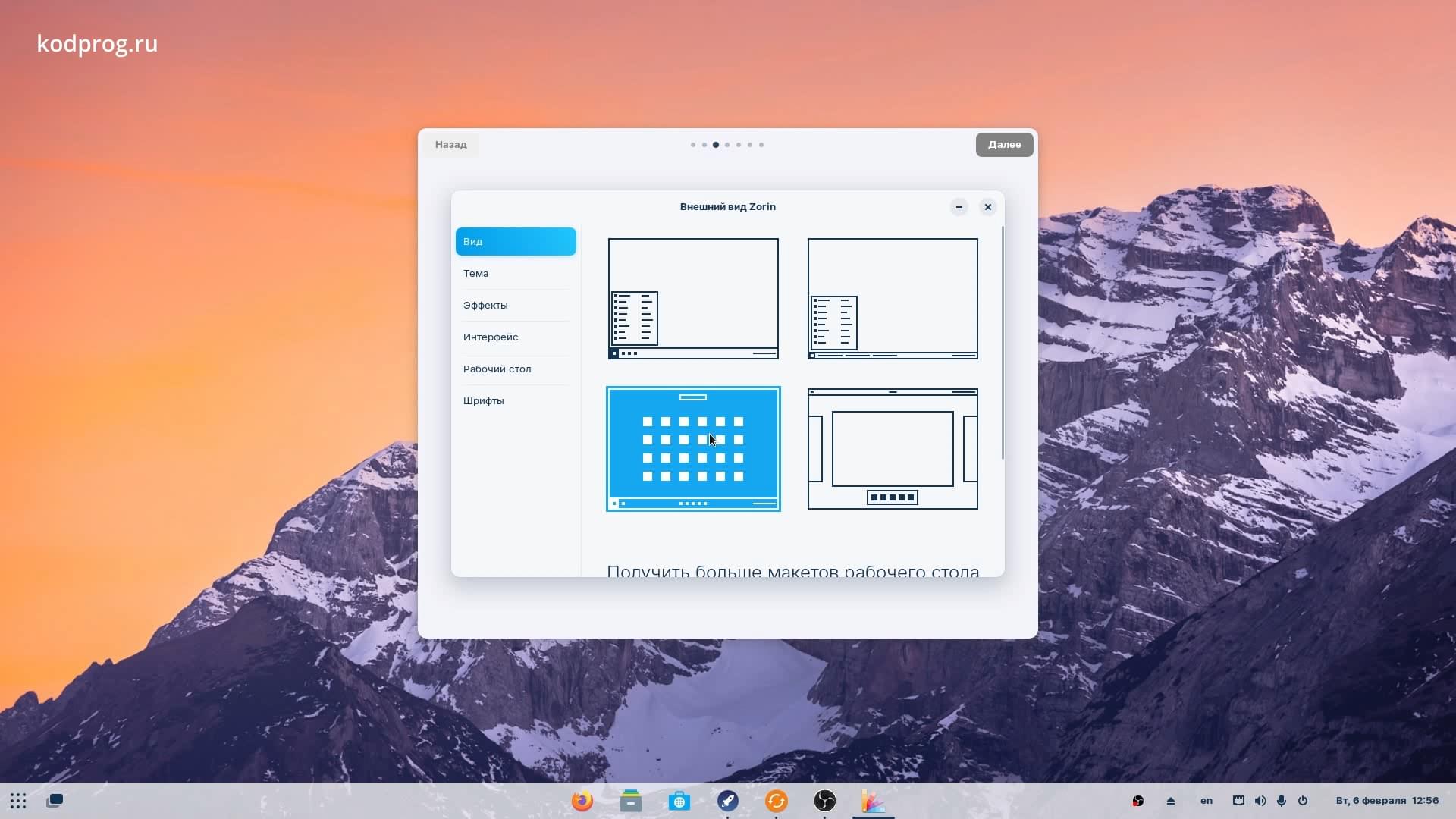Click the Zorin Appearance vertical scrollbar
The height and width of the screenshot is (819, 1456).
pos(1003,343)
